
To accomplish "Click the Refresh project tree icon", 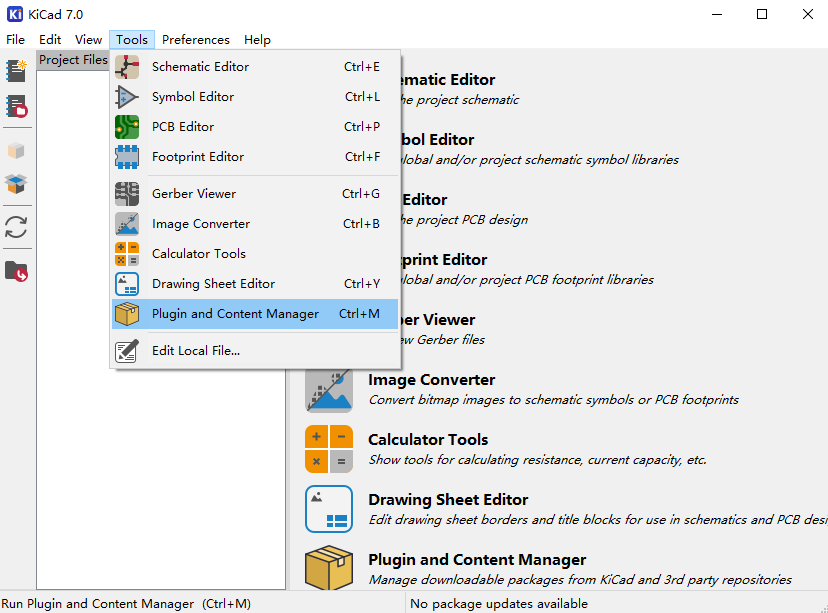I will [x=16, y=228].
